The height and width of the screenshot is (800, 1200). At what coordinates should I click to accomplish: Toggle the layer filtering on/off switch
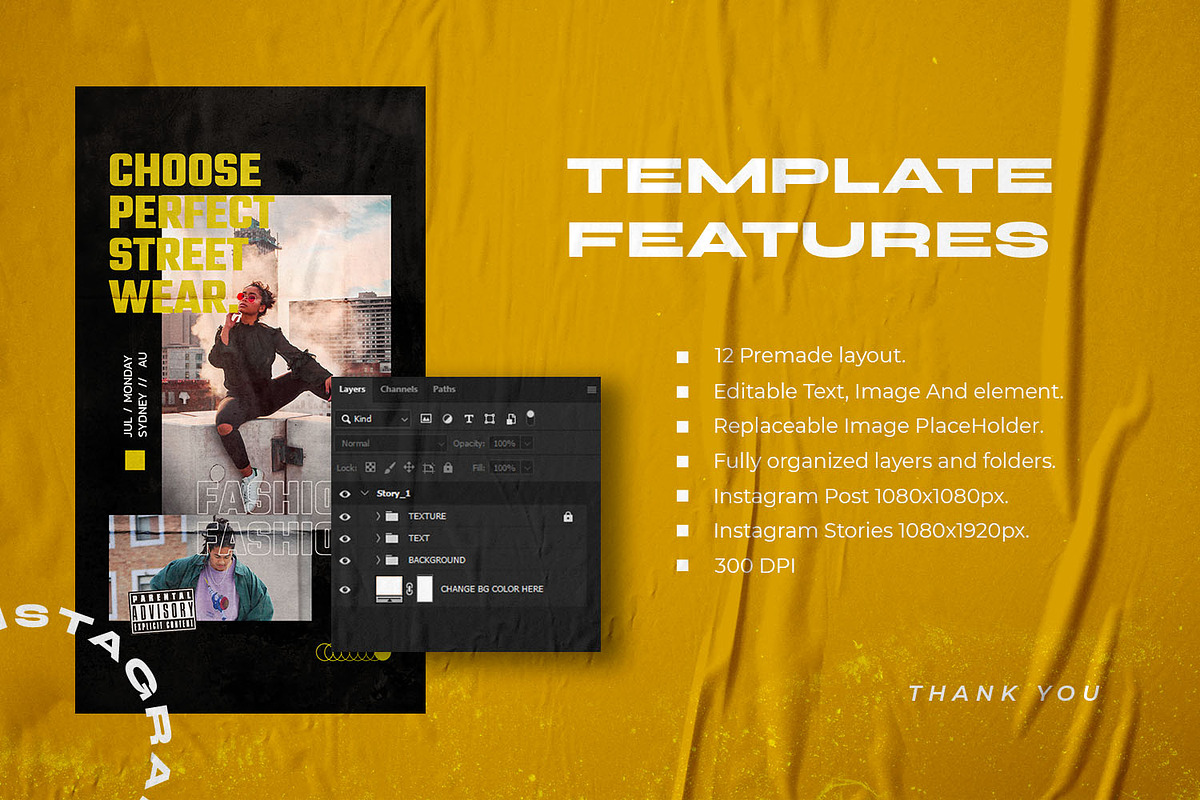(530, 418)
